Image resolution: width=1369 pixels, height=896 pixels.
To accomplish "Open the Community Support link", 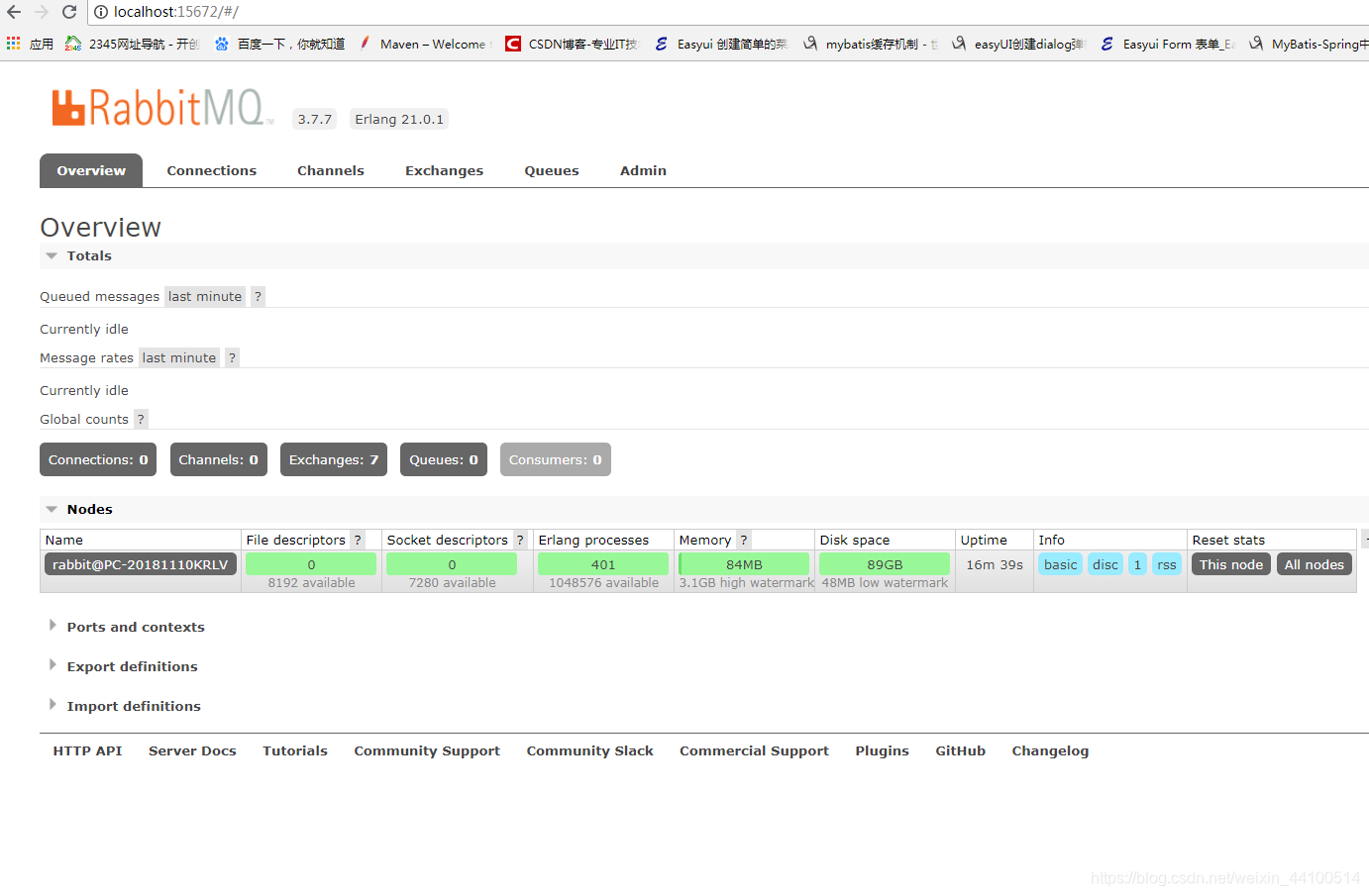I will click(427, 750).
